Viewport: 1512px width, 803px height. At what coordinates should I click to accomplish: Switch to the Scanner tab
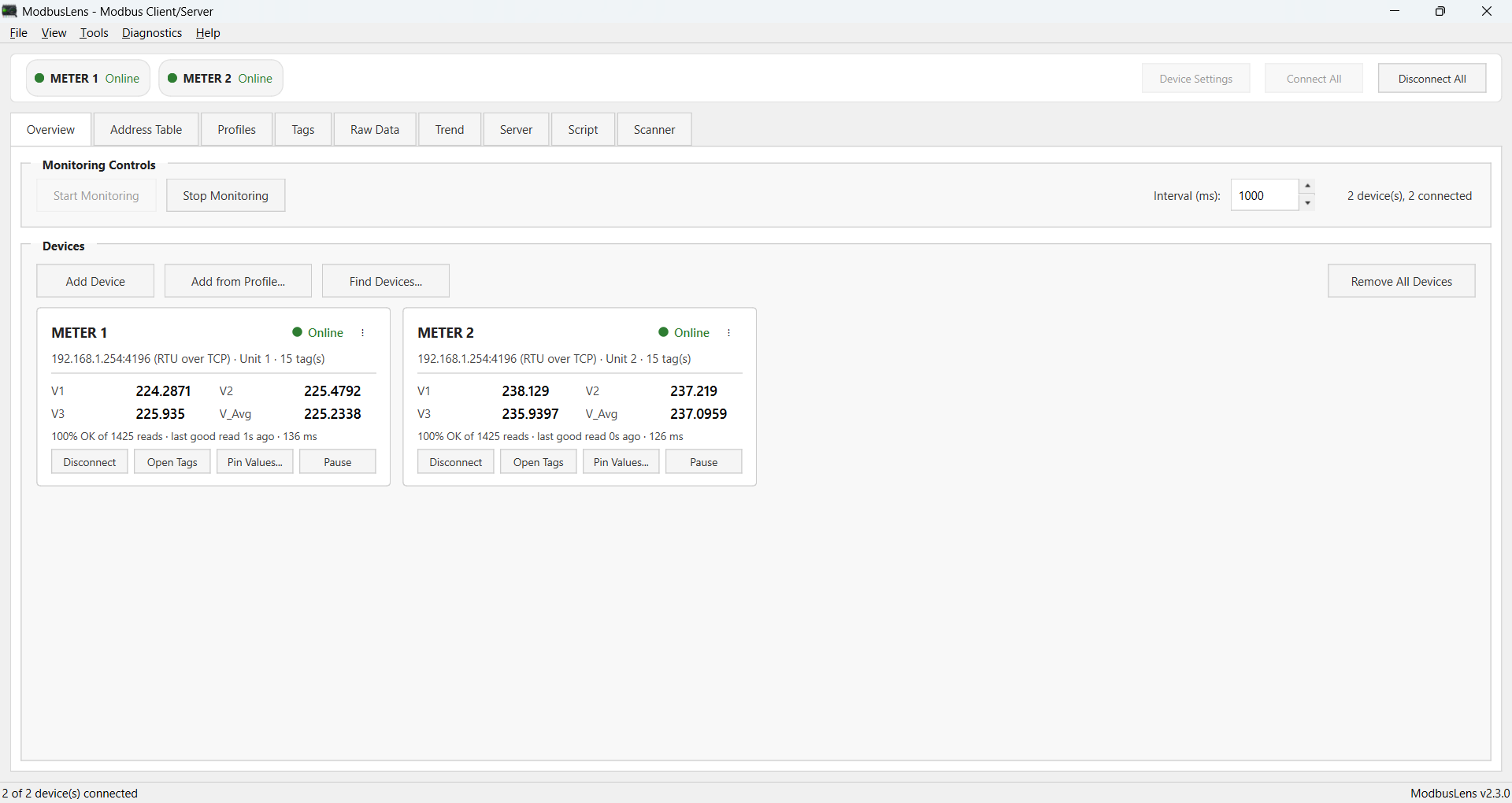654,130
